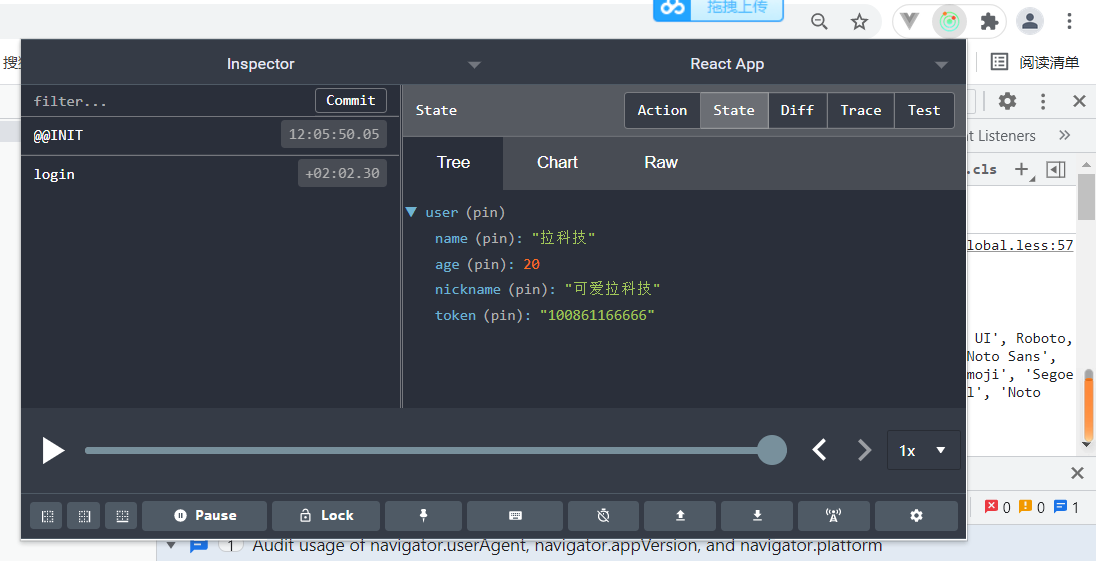Open the keyboard dispatcher icon button
Image resolution: width=1096 pixels, height=561 pixels.
tap(515, 516)
